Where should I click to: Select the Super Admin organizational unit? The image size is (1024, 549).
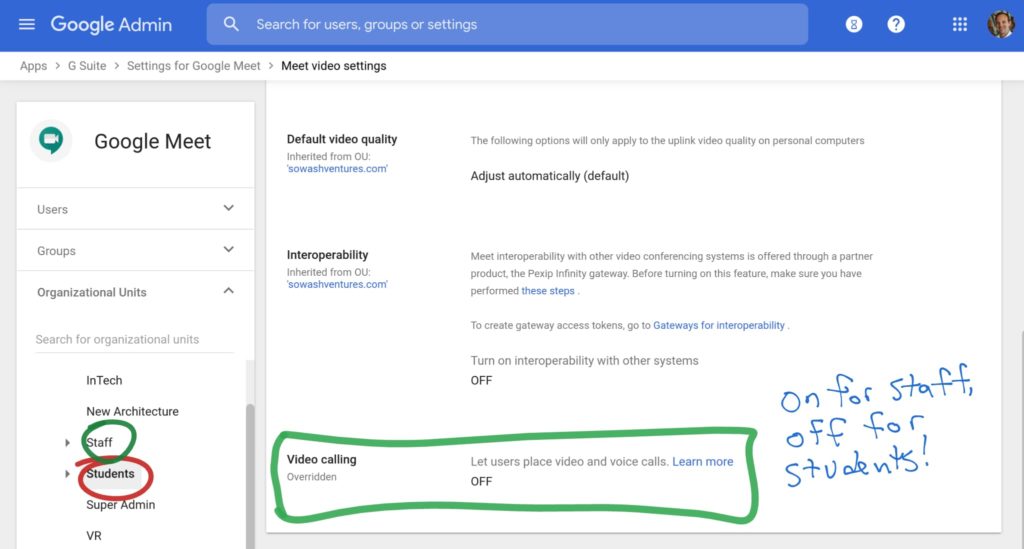pyautogui.click(x=120, y=505)
